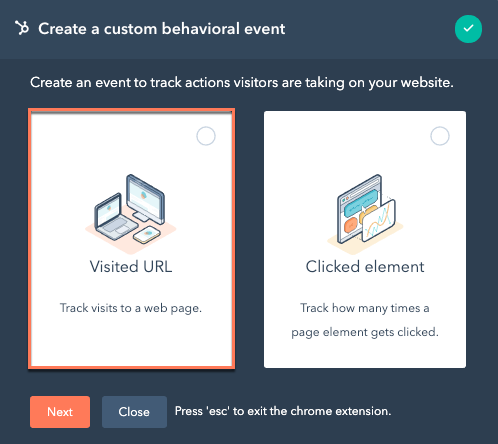The width and height of the screenshot is (498, 444).
Task: Click the Close button
Action: [134, 412]
